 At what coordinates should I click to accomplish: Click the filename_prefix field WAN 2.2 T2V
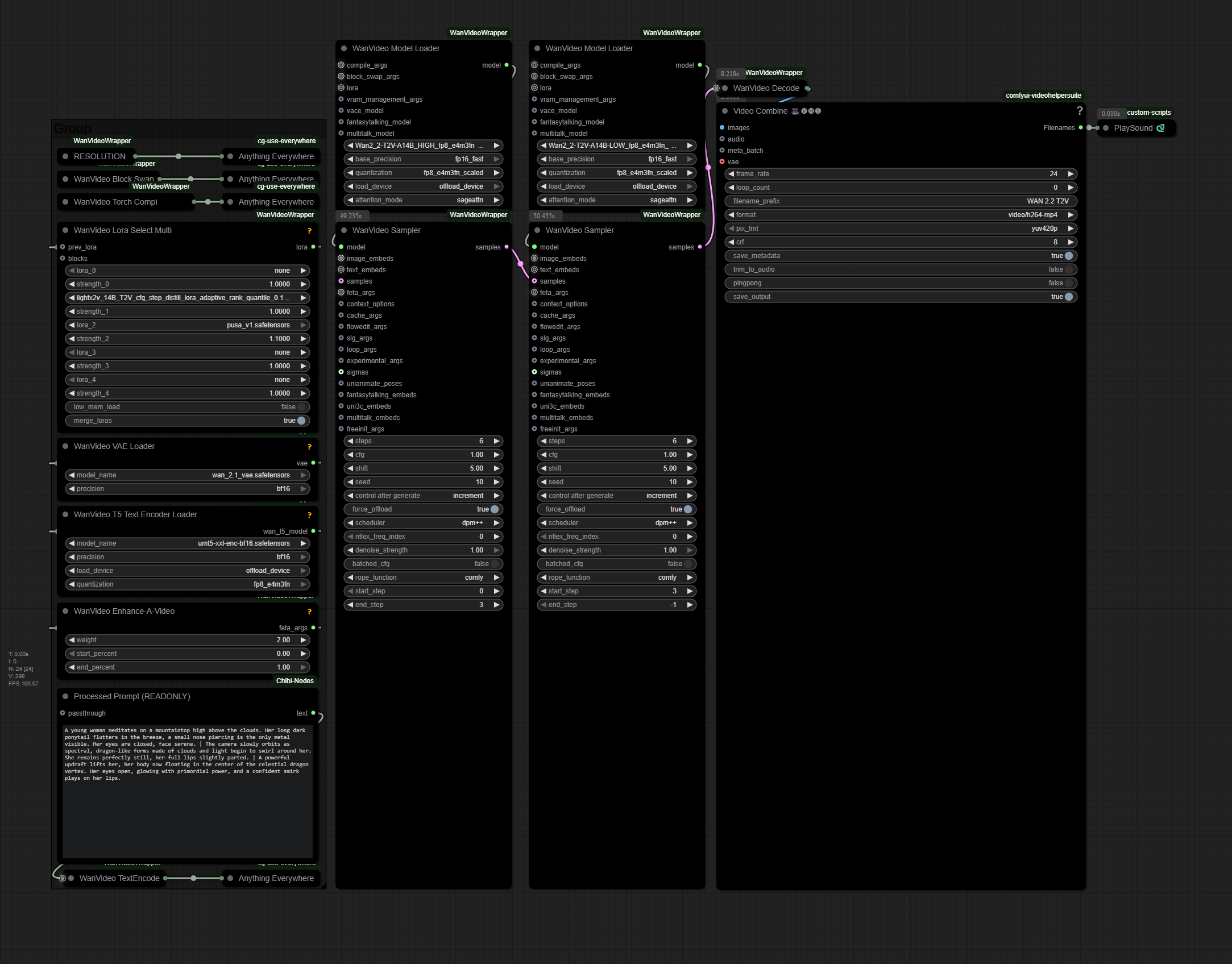point(901,201)
